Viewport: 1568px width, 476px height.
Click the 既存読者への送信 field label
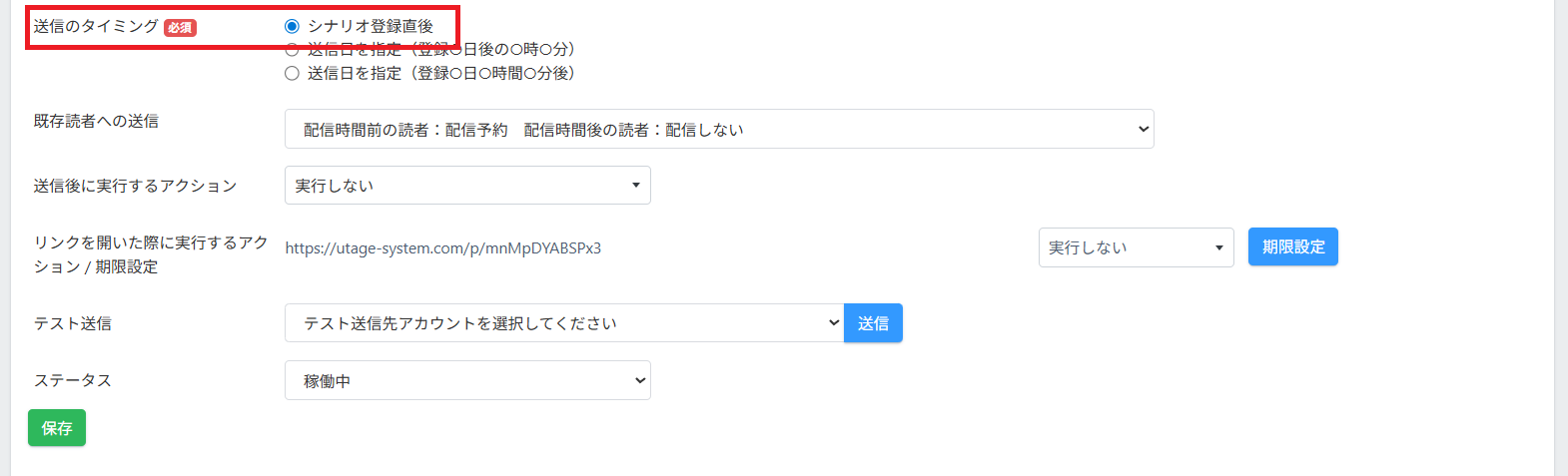(96, 121)
